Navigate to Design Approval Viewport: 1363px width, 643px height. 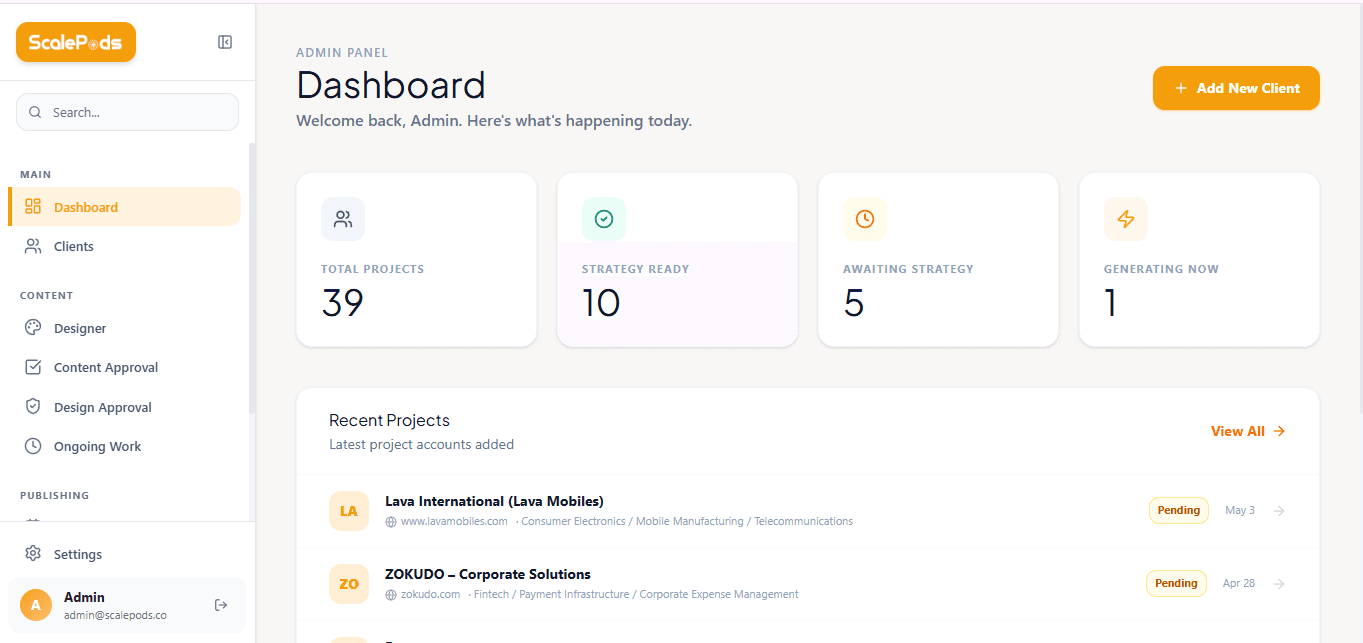pyautogui.click(x=125, y=407)
